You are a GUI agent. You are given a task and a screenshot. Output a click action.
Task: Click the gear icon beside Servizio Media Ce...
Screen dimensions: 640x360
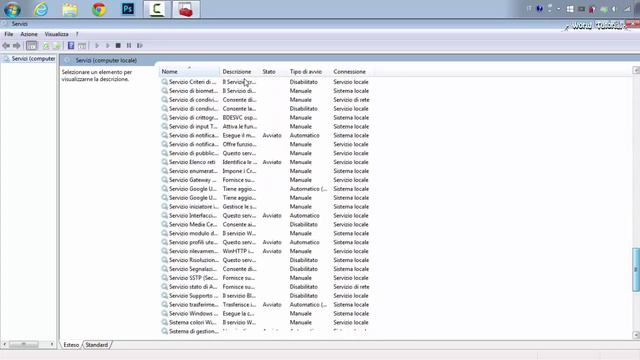tap(164, 224)
